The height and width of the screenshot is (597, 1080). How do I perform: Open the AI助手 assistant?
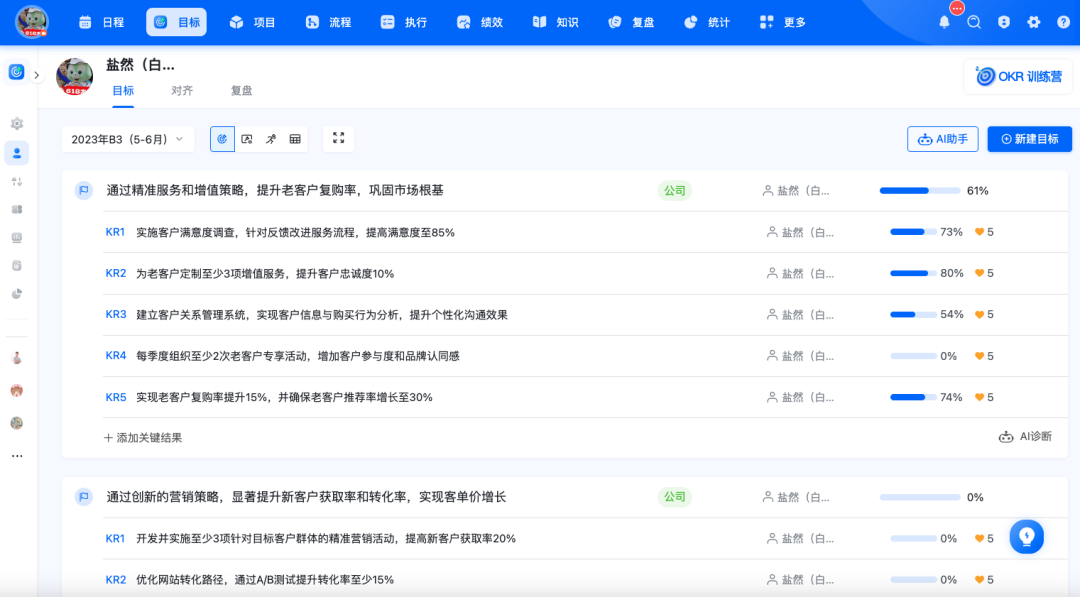pyautogui.click(x=943, y=139)
